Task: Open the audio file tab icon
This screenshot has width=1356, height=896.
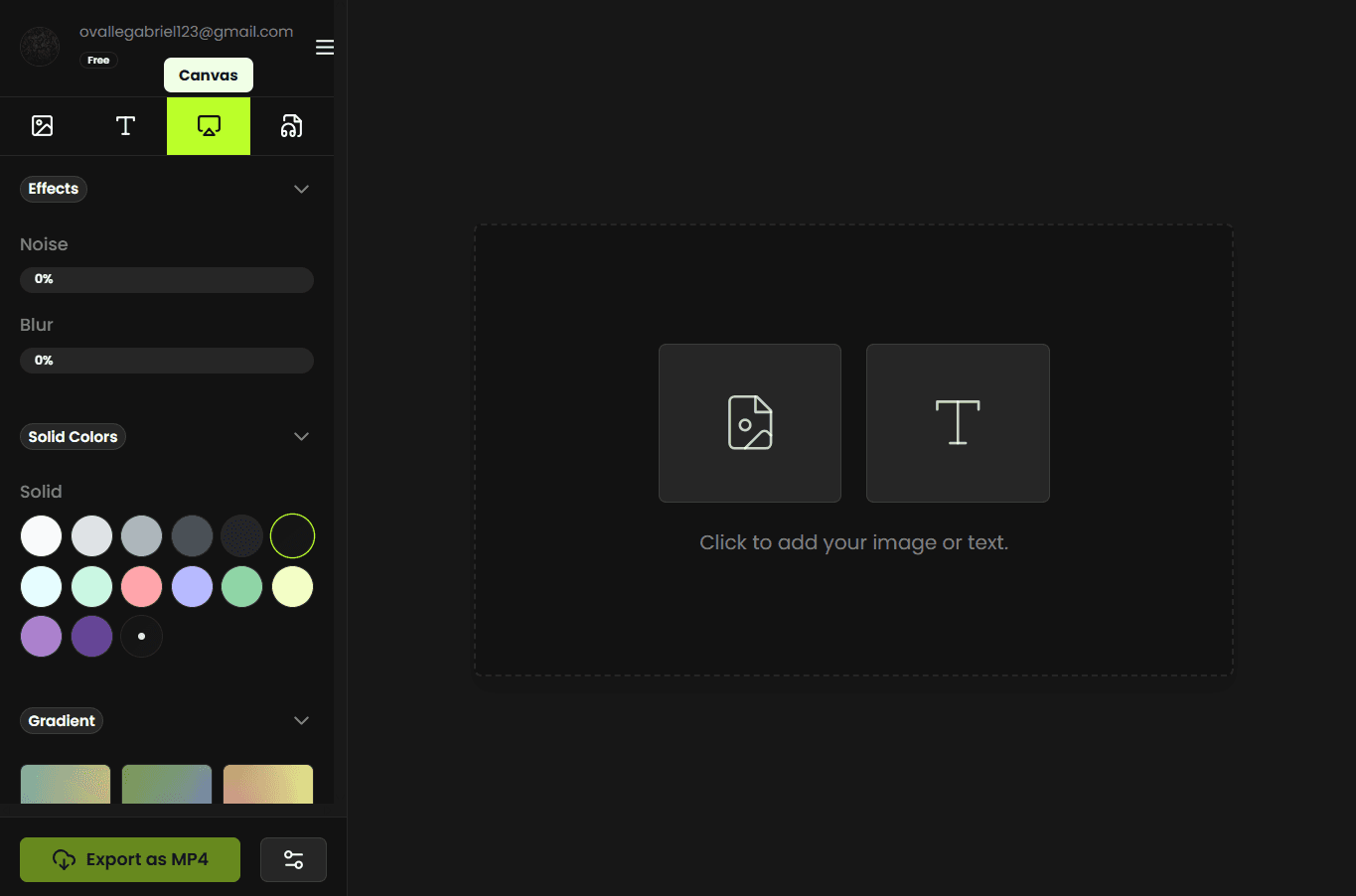Action: coord(291,126)
